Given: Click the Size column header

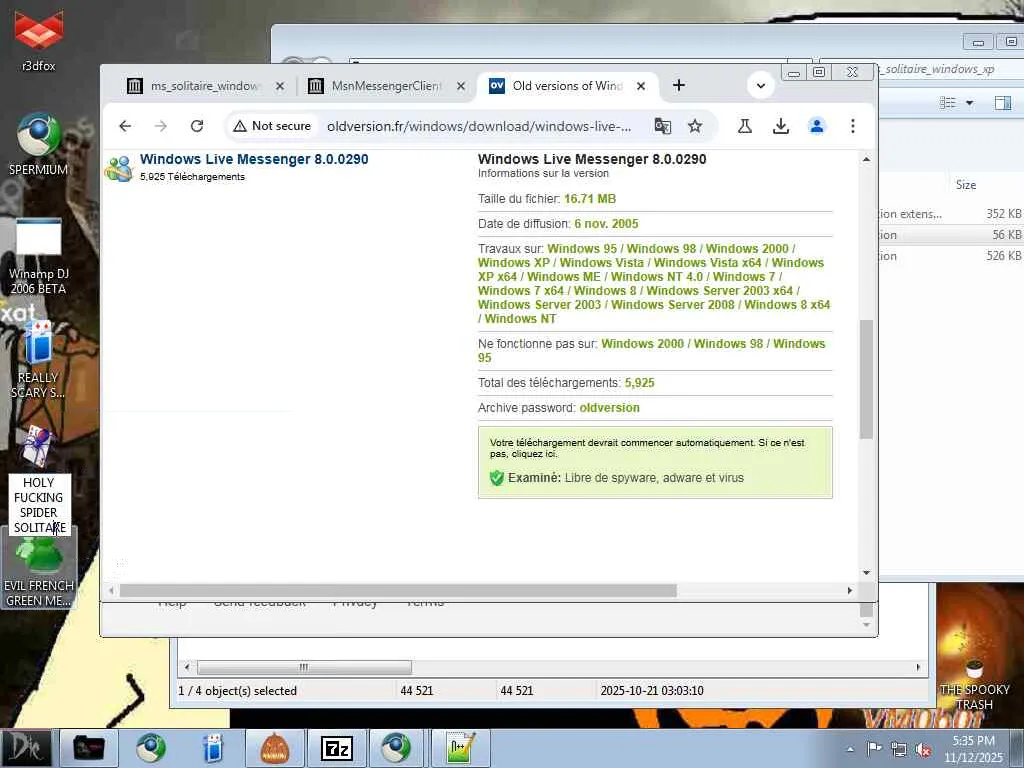Looking at the screenshot, I should [x=965, y=185].
